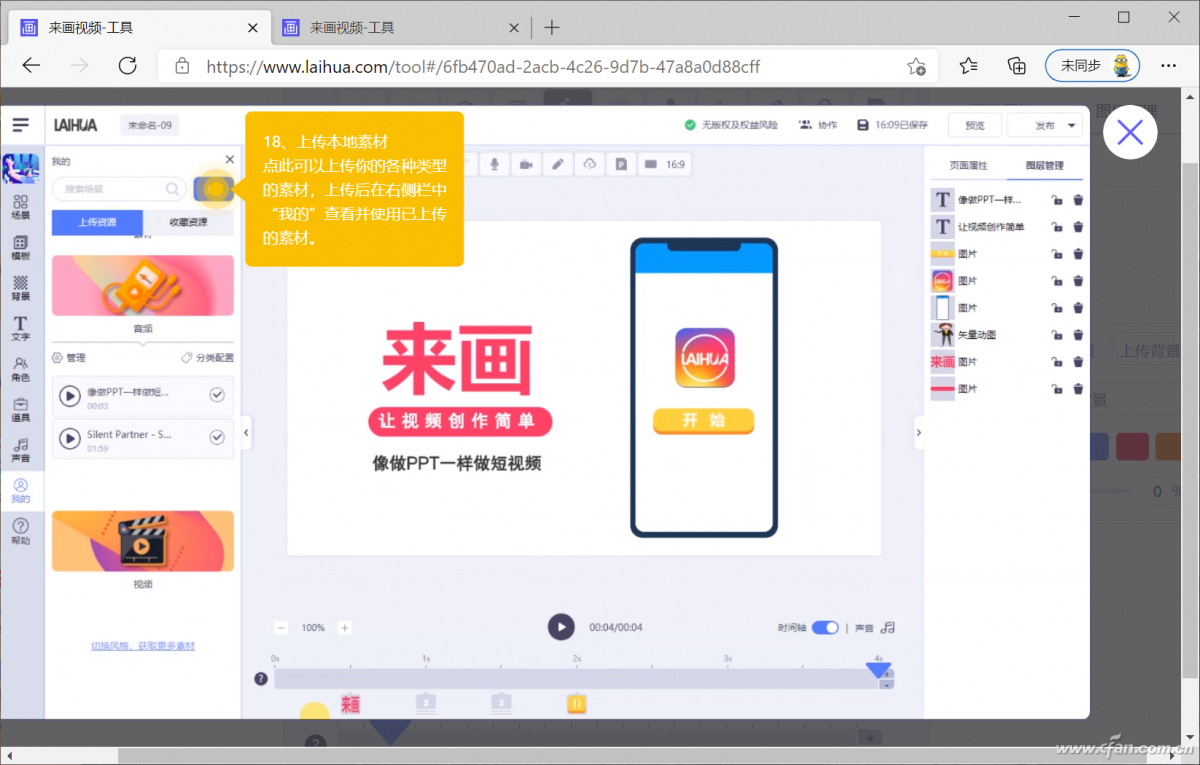Click the timeline playhead marker at 4s
The height and width of the screenshot is (765, 1200).
[879, 670]
